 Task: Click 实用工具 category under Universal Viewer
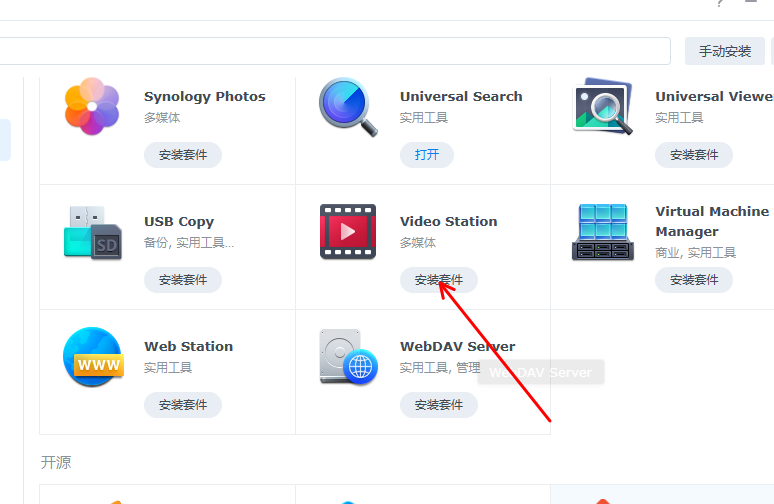coord(679,117)
